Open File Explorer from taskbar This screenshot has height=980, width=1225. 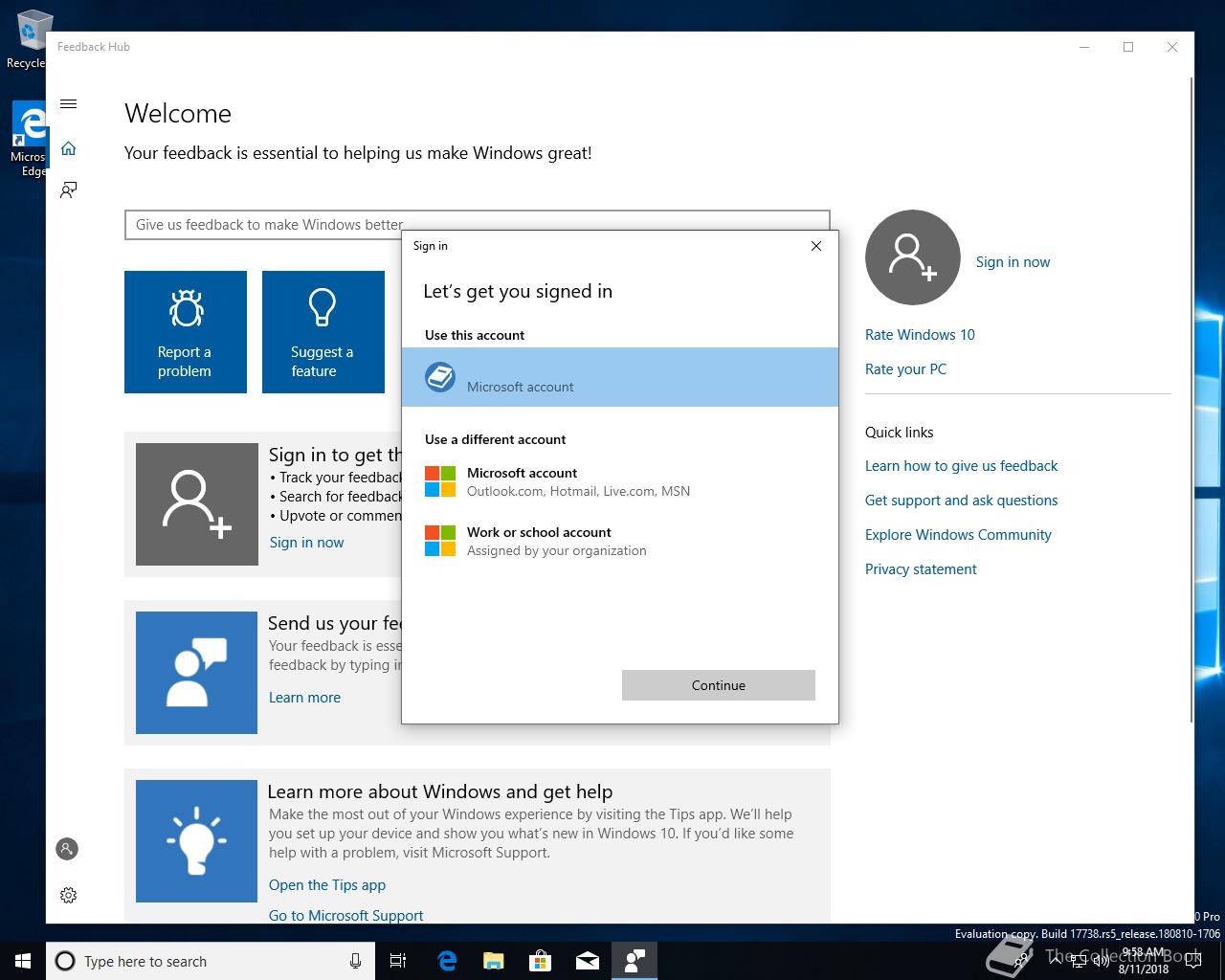[x=493, y=961]
